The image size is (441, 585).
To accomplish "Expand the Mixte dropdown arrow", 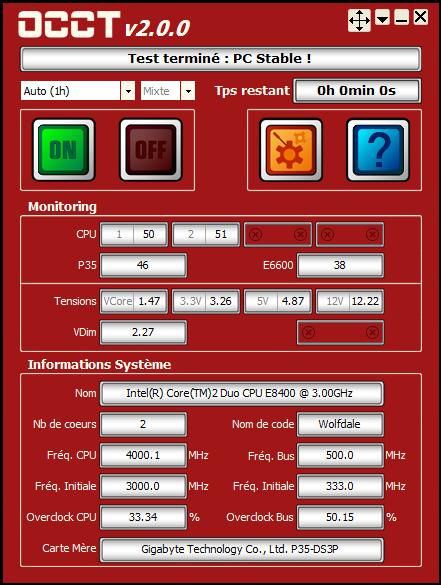I will [188, 91].
